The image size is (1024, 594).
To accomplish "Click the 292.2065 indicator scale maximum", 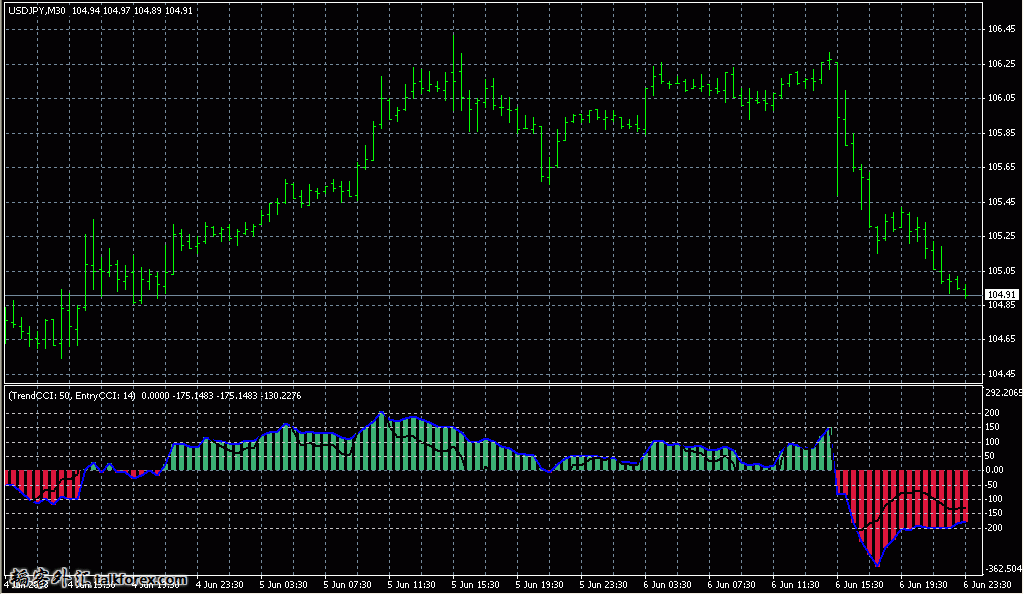I will [x=1004, y=393].
